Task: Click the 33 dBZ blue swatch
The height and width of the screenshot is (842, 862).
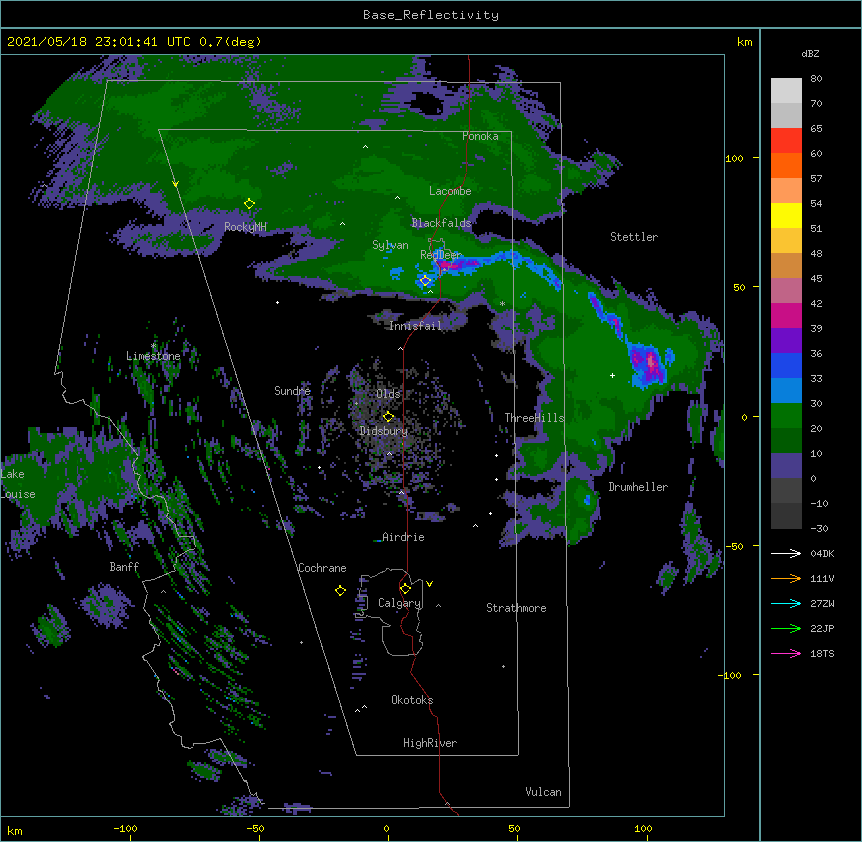Action: (x=786, y=391)
